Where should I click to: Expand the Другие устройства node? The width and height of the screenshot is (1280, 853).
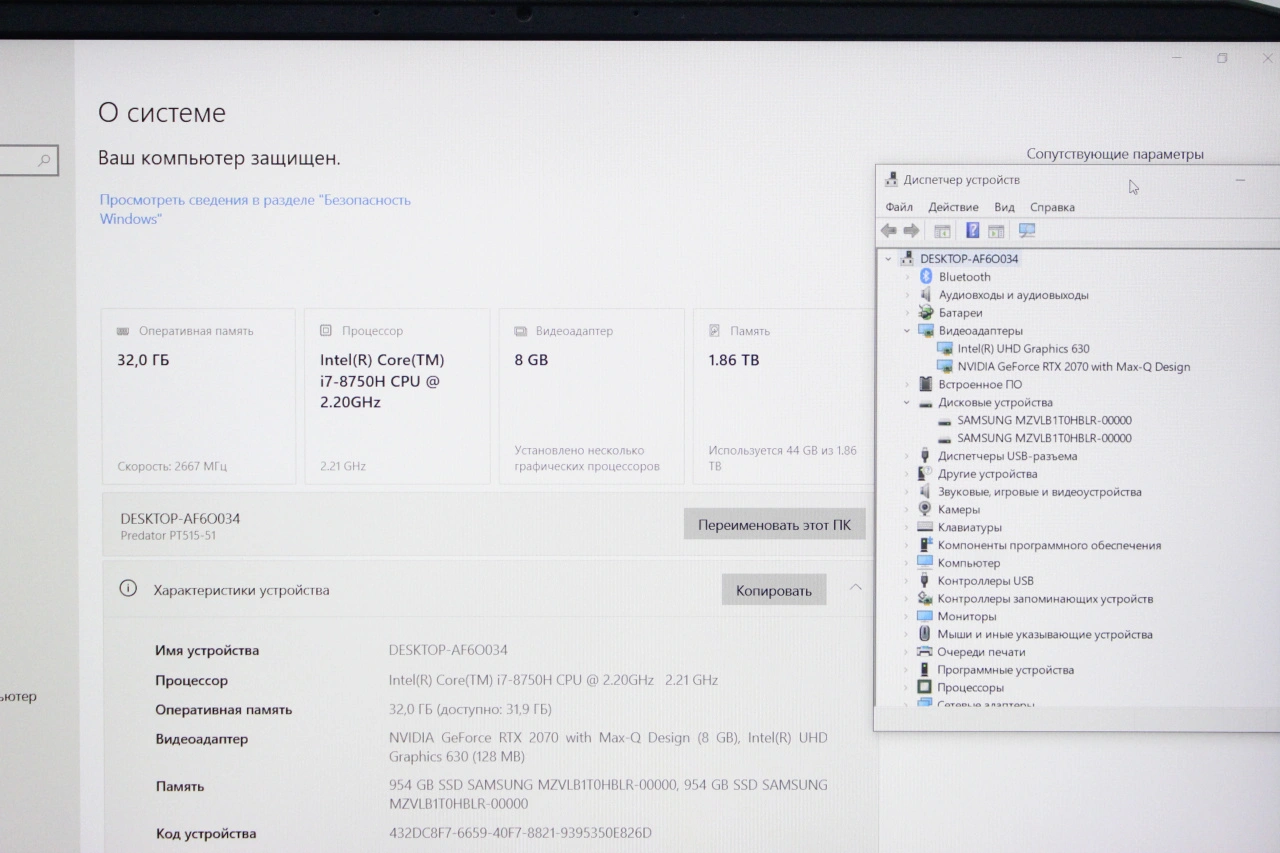[907, 474]
